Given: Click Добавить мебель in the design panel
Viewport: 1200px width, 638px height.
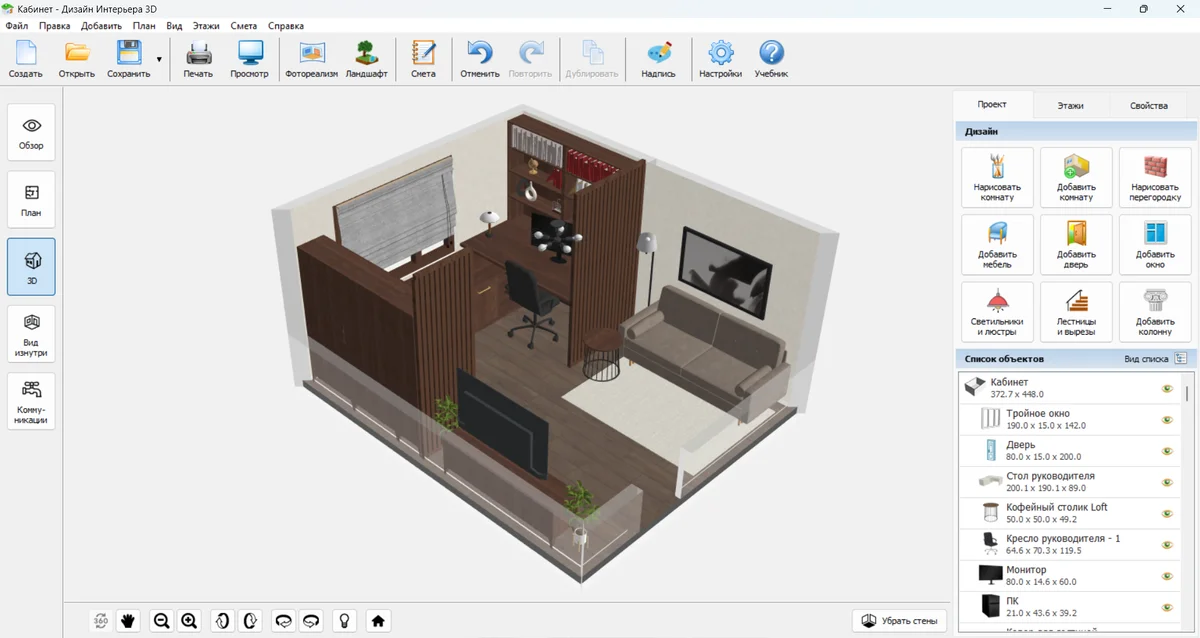Looking at the screenshot, I should (x=996, y=245).
